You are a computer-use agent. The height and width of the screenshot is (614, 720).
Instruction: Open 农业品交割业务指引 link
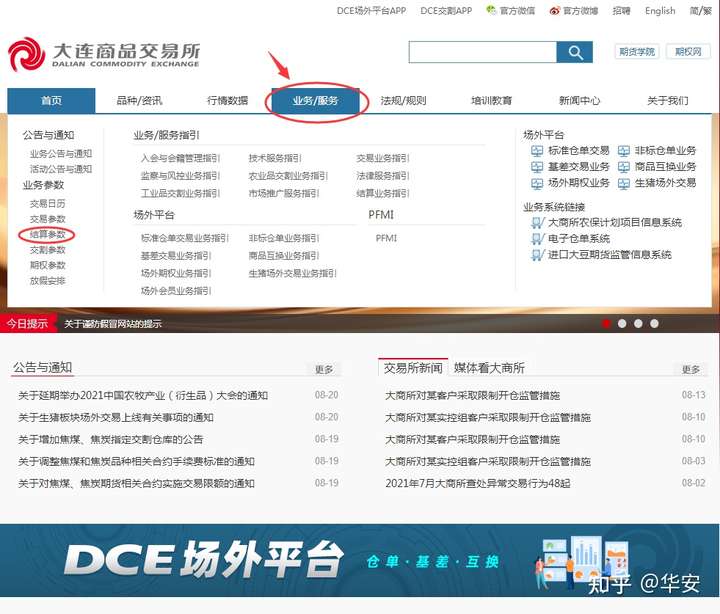[x=288, y=176]
